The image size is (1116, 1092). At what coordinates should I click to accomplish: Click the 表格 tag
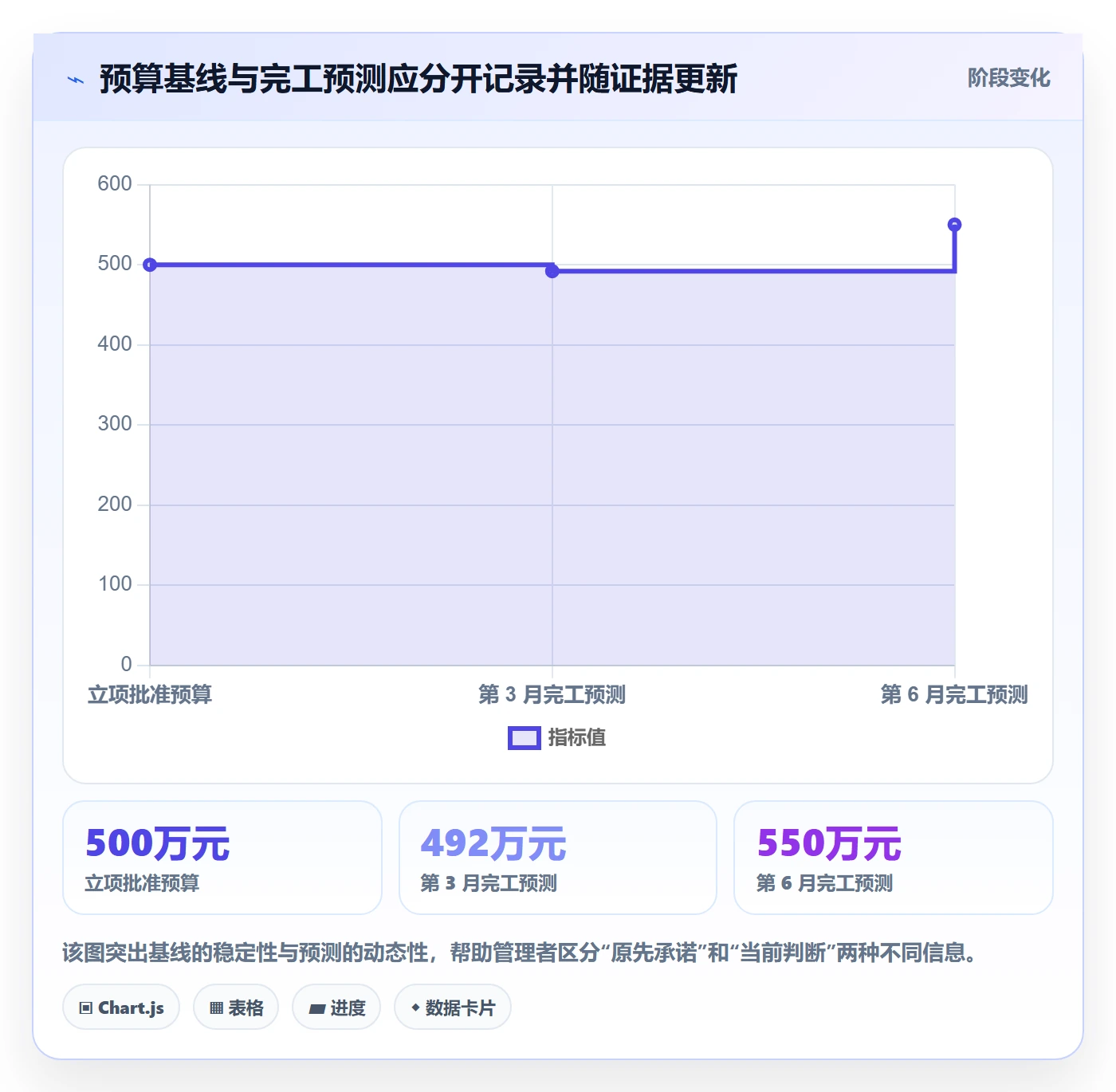[x=236, y=1008]
